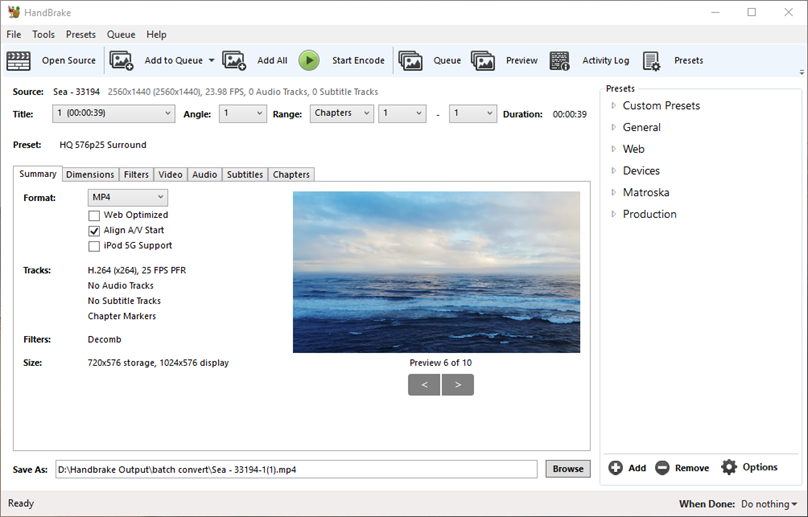
Task: Open the start chapter dropdown
Action: coord(402,113)
